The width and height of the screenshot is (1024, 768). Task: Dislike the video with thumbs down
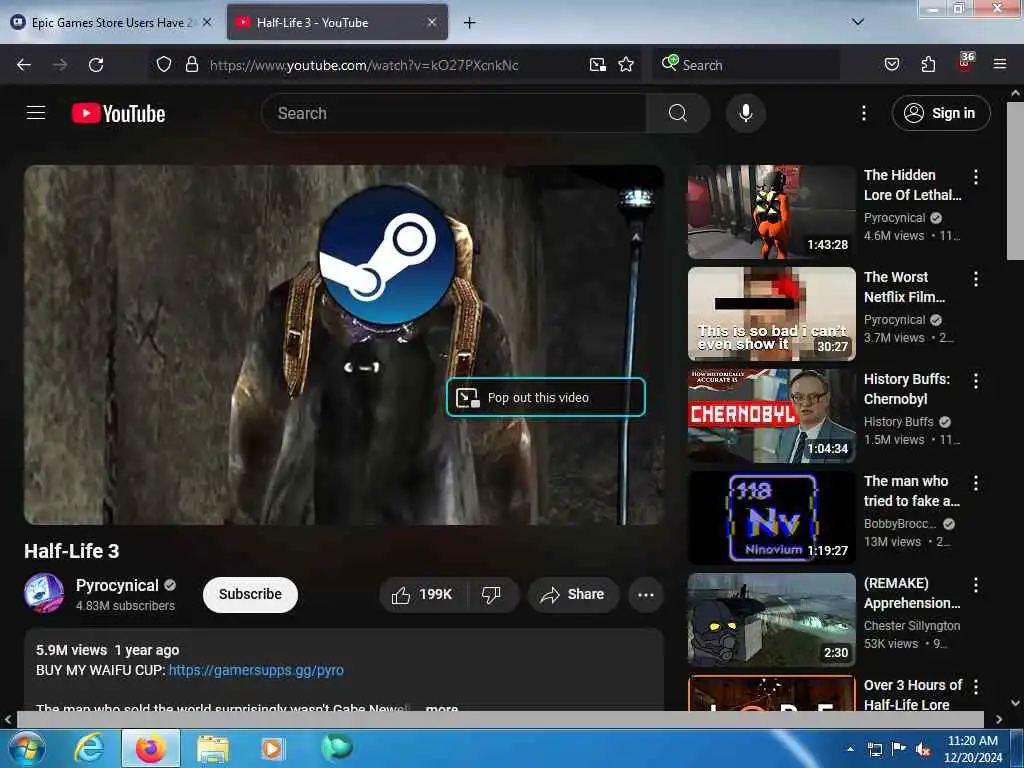click(x=491, y=594)
